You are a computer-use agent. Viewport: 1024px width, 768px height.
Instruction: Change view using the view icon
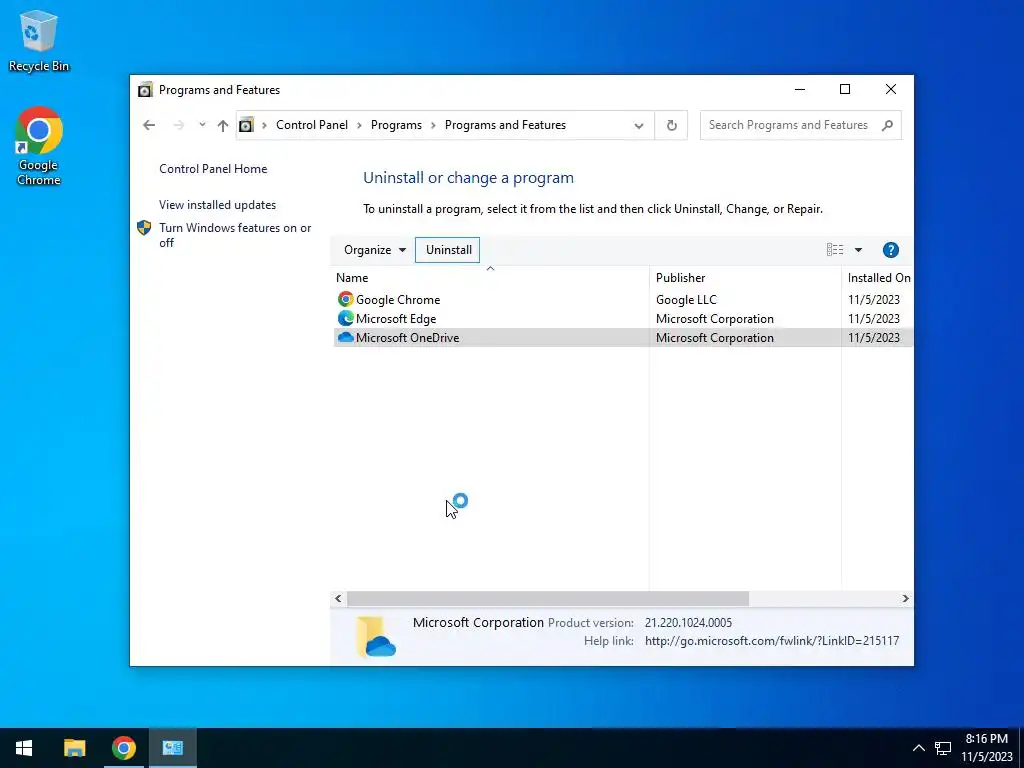[x=835, y=249]
